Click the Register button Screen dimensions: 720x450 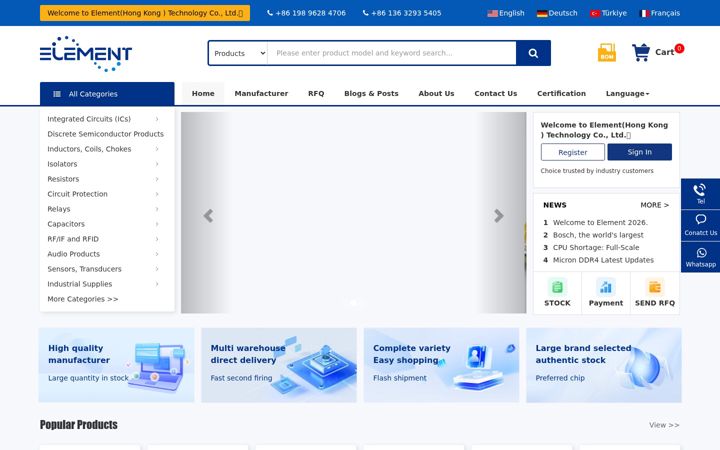click(x=573, y=152)
